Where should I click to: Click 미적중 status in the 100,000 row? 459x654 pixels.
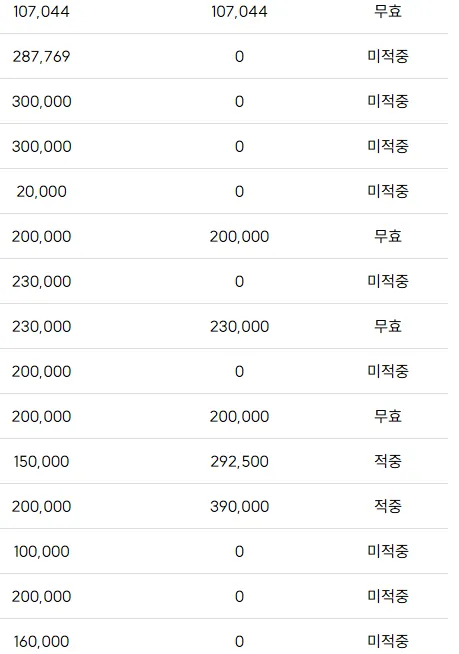[x=388, y=551]
